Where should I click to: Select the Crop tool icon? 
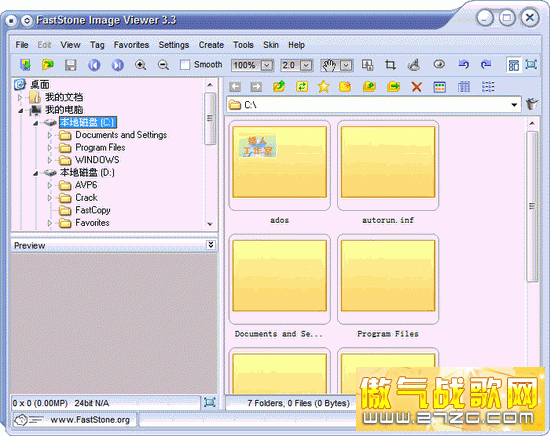click(x=390, y=65)
